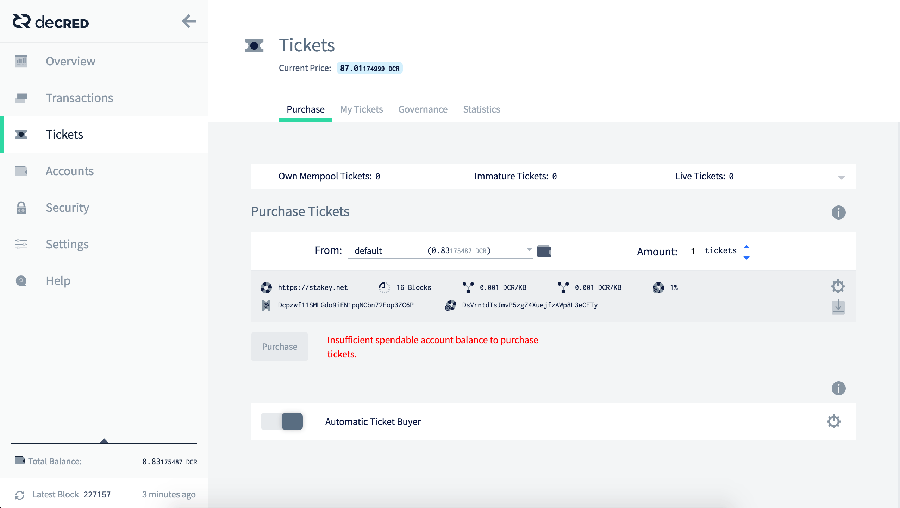Click the import download arrow icon

(838, 307)
